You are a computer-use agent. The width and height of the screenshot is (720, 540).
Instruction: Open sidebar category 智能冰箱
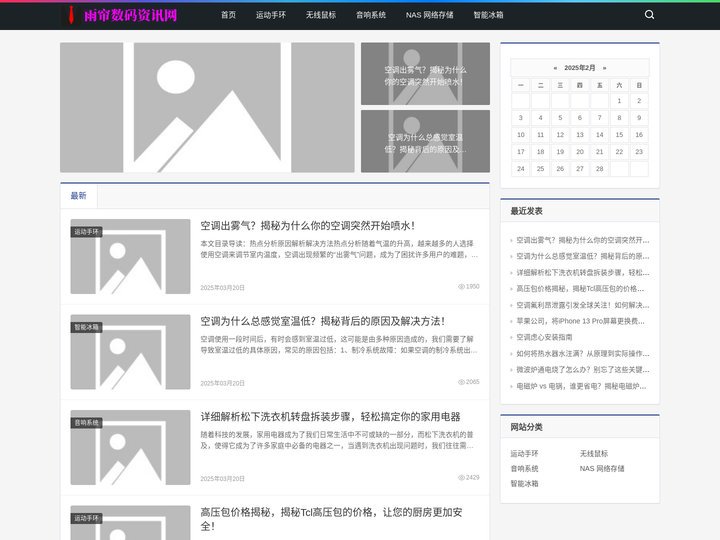pyautogui.click(x=524, y=484)
